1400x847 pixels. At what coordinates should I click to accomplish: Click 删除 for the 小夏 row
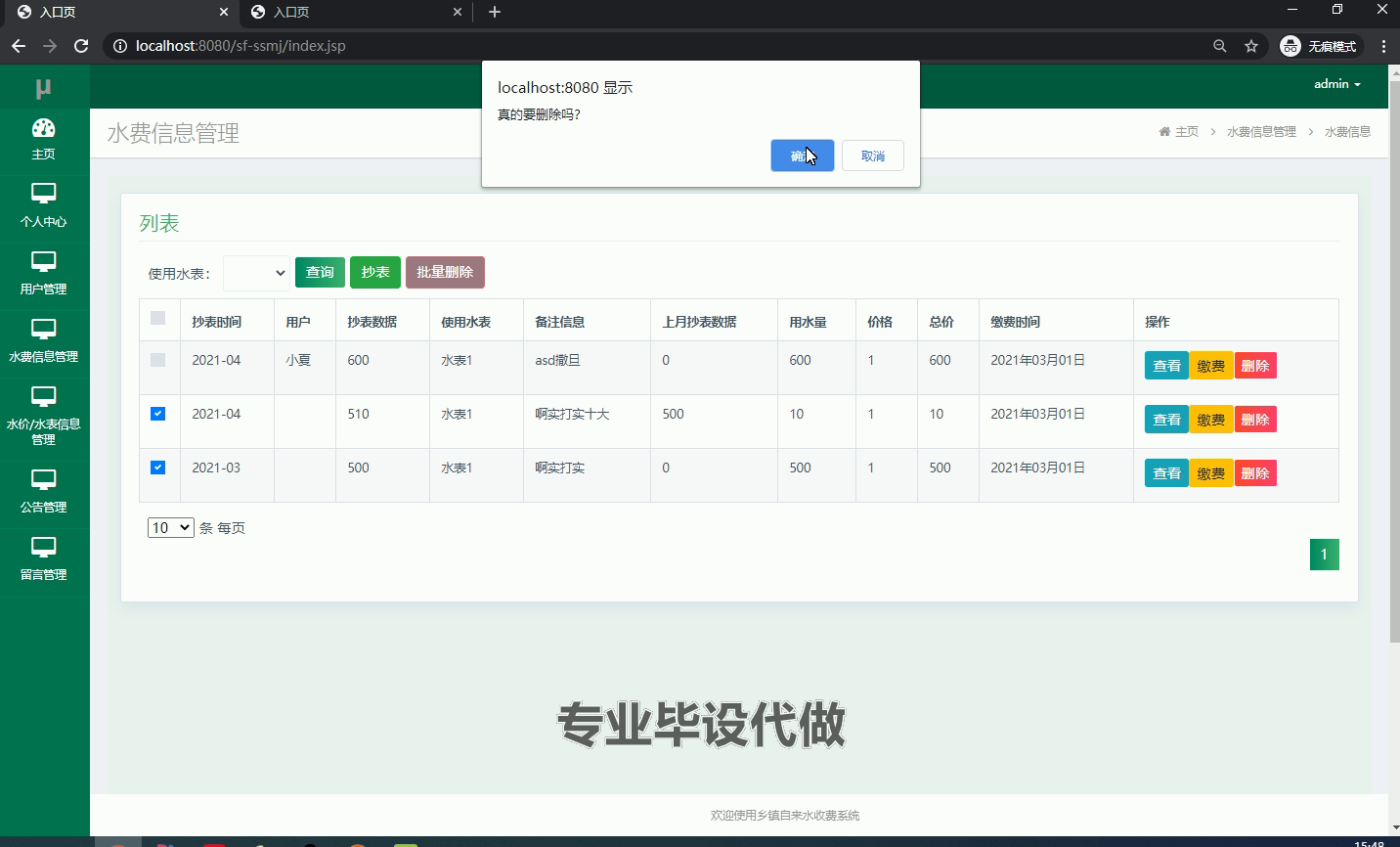coord(1255,366)
